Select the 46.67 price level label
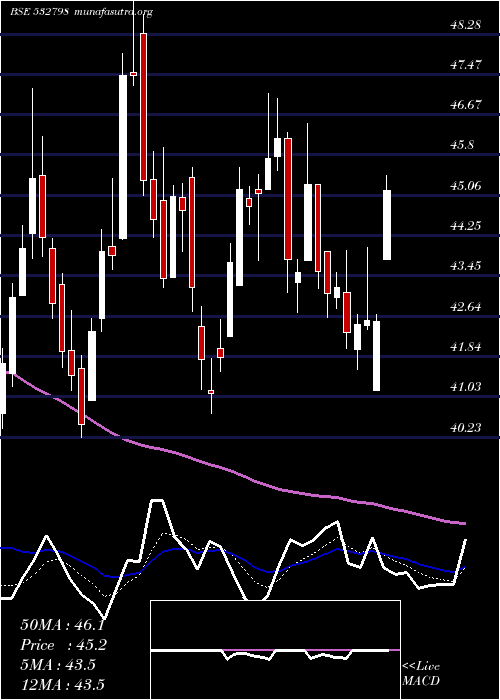This screenshot has height=700, width=500. coord(465,105)
